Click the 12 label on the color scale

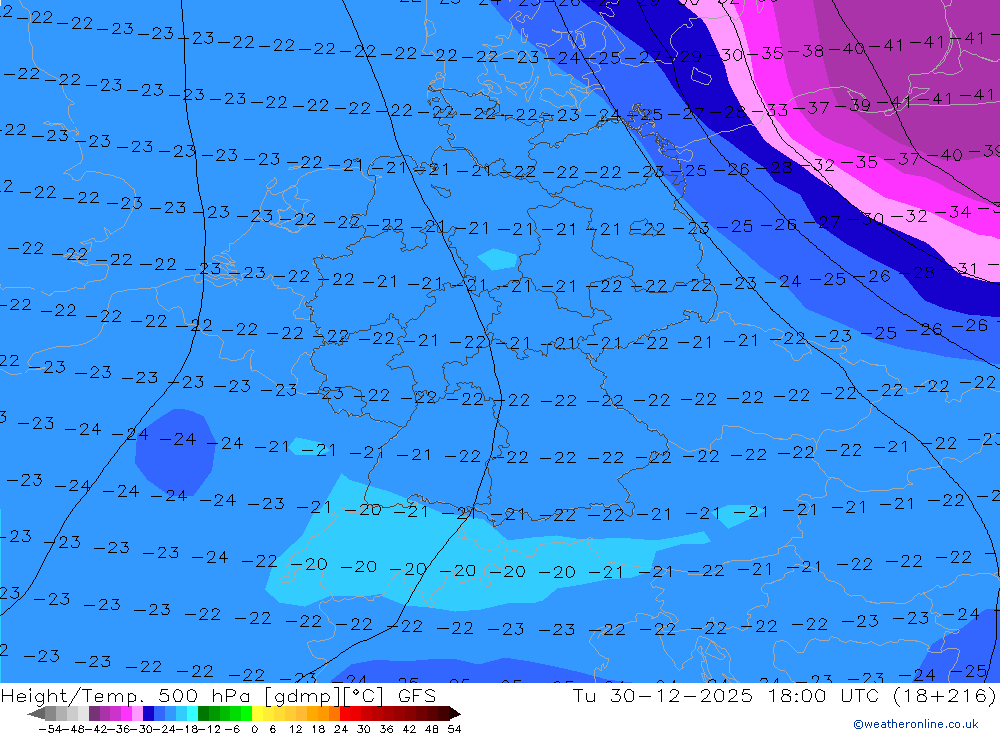pos(296,729)
